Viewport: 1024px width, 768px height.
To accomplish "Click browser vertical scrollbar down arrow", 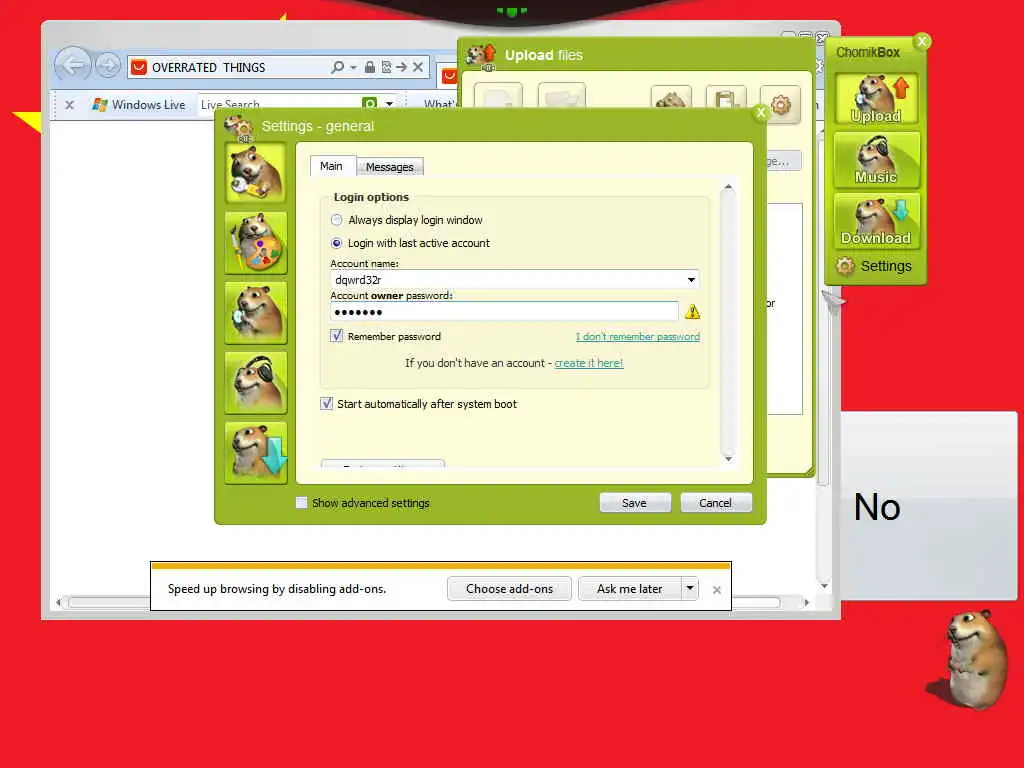I will (824, 586).
